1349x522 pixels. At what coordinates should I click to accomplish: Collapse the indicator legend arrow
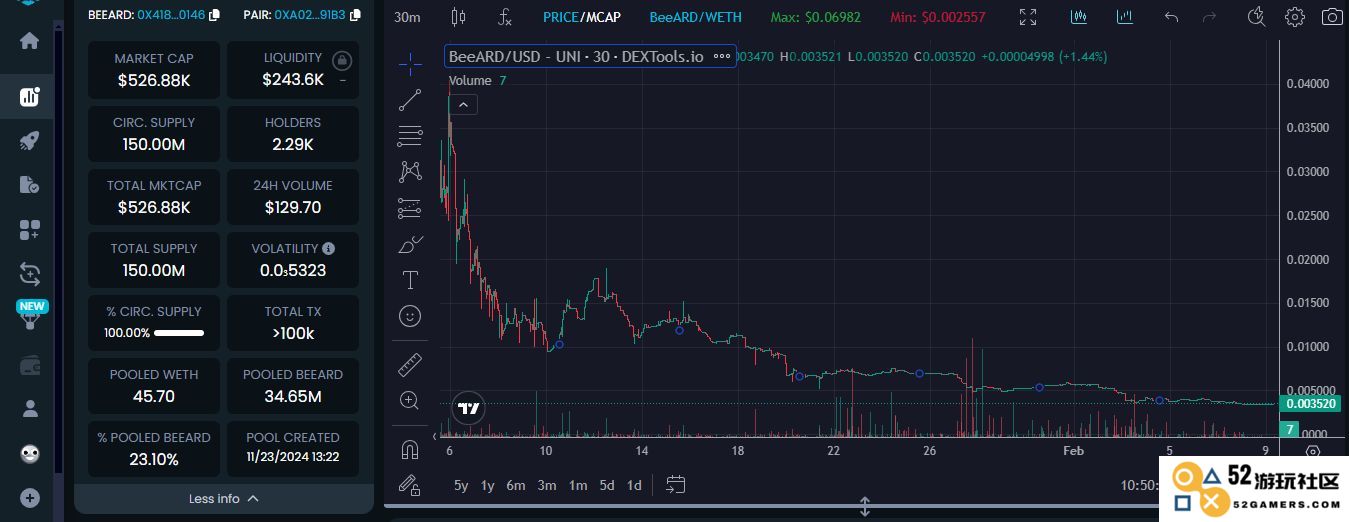point(463,104)
